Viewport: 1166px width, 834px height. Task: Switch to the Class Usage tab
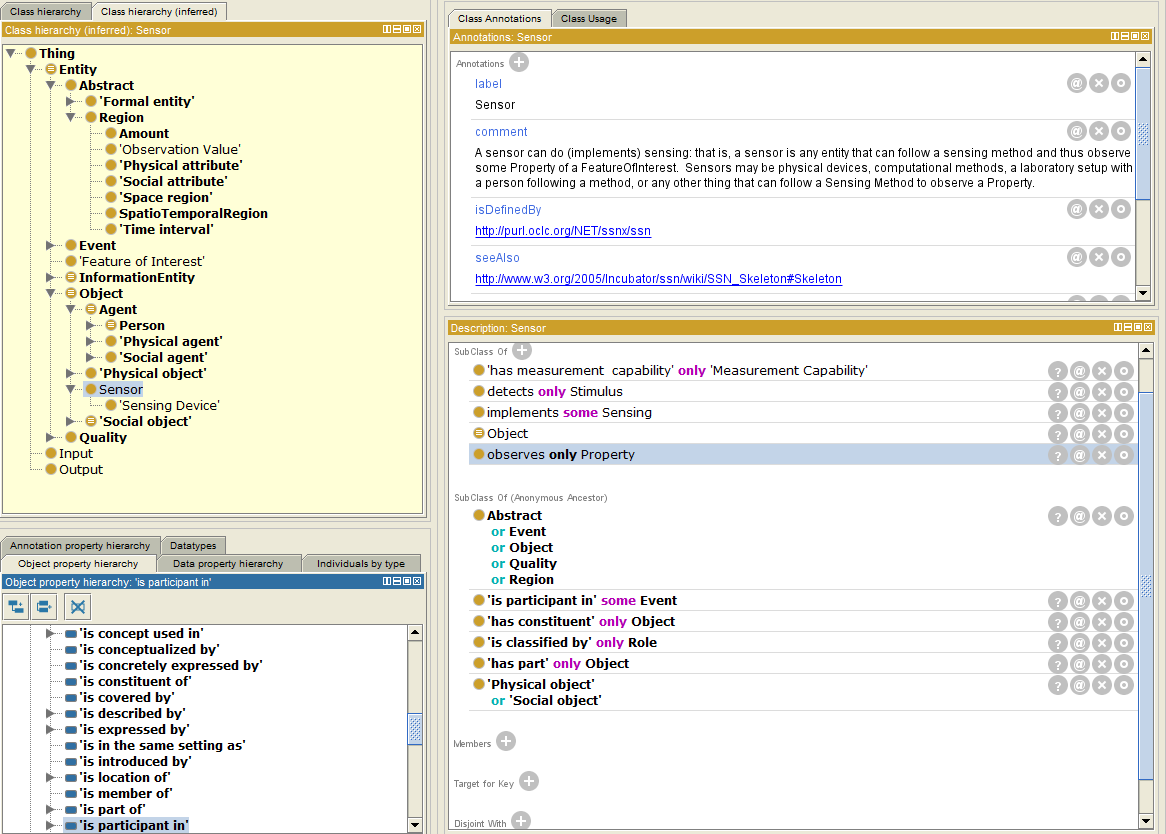pyautogui.click(x=589, y=18)
